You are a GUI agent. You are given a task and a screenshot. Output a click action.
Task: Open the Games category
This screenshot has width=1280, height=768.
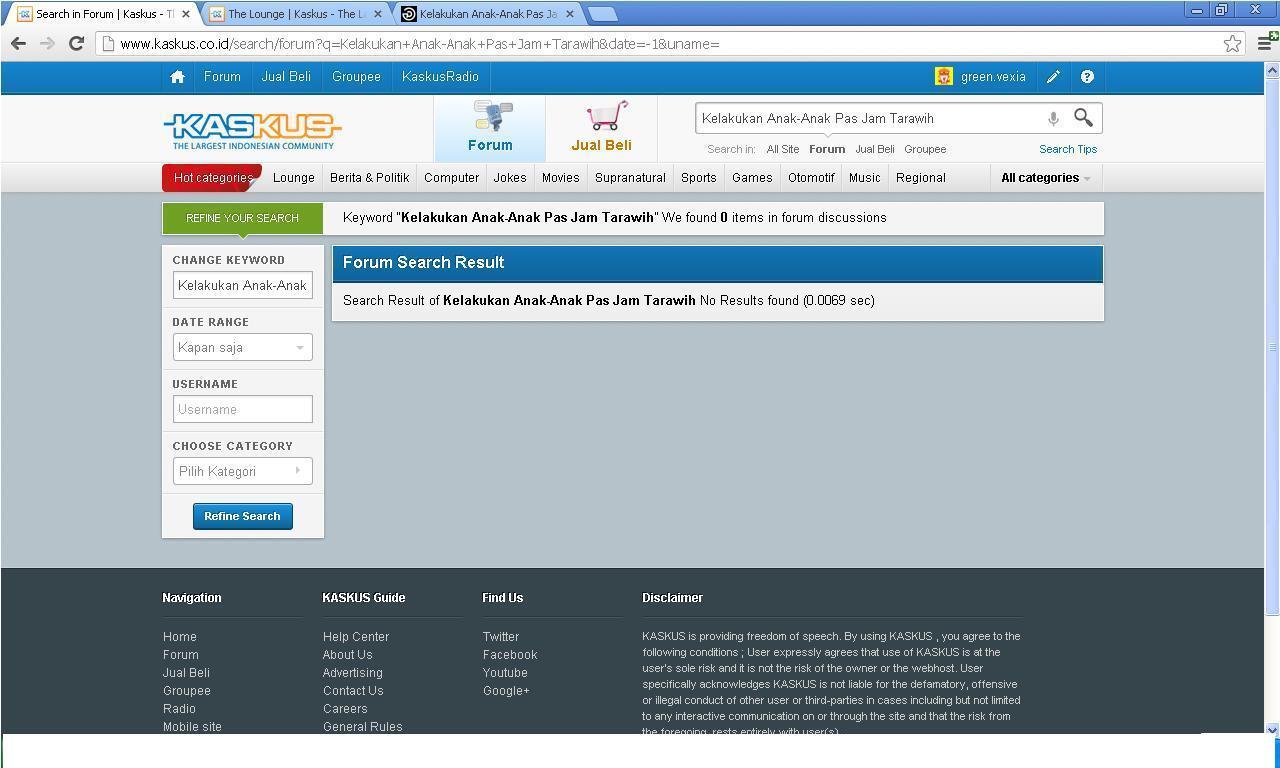click(x=752, y=178)
